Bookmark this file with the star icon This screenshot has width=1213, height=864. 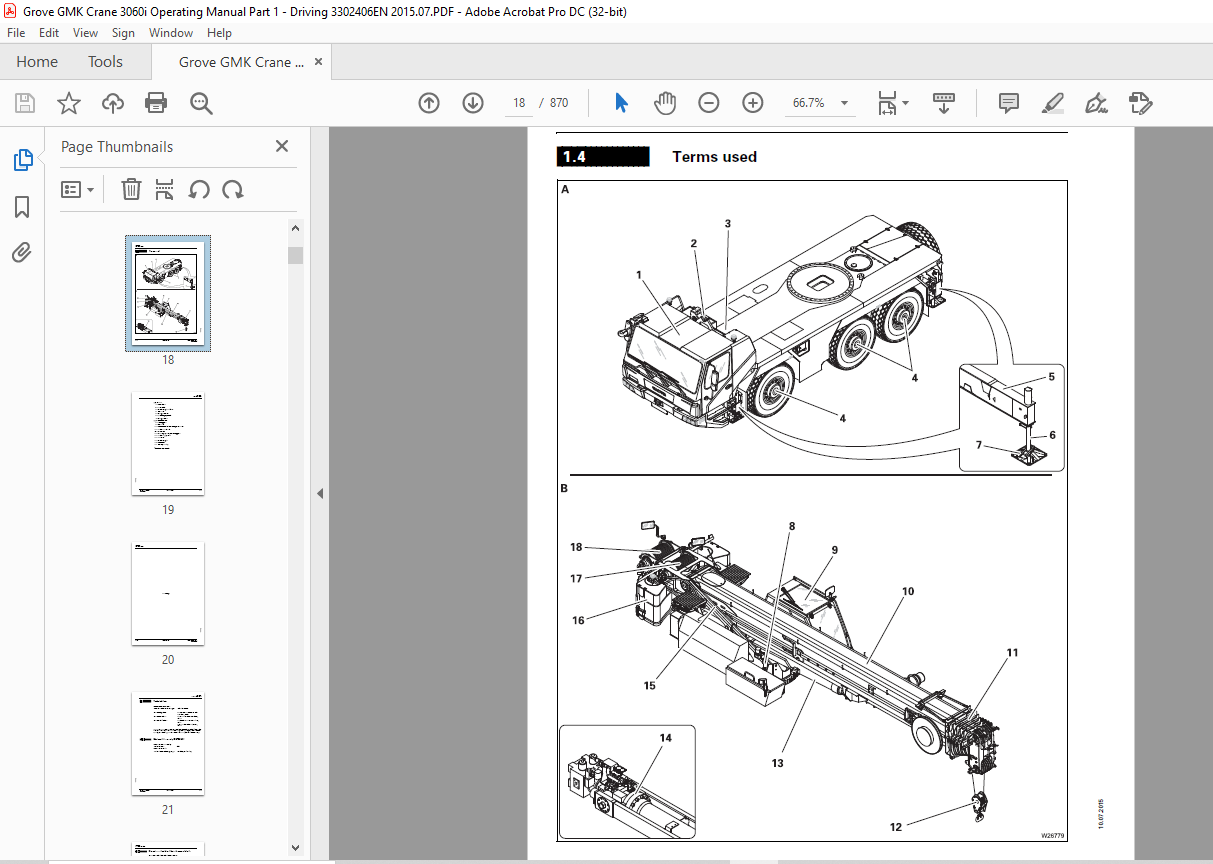[69, 103]
